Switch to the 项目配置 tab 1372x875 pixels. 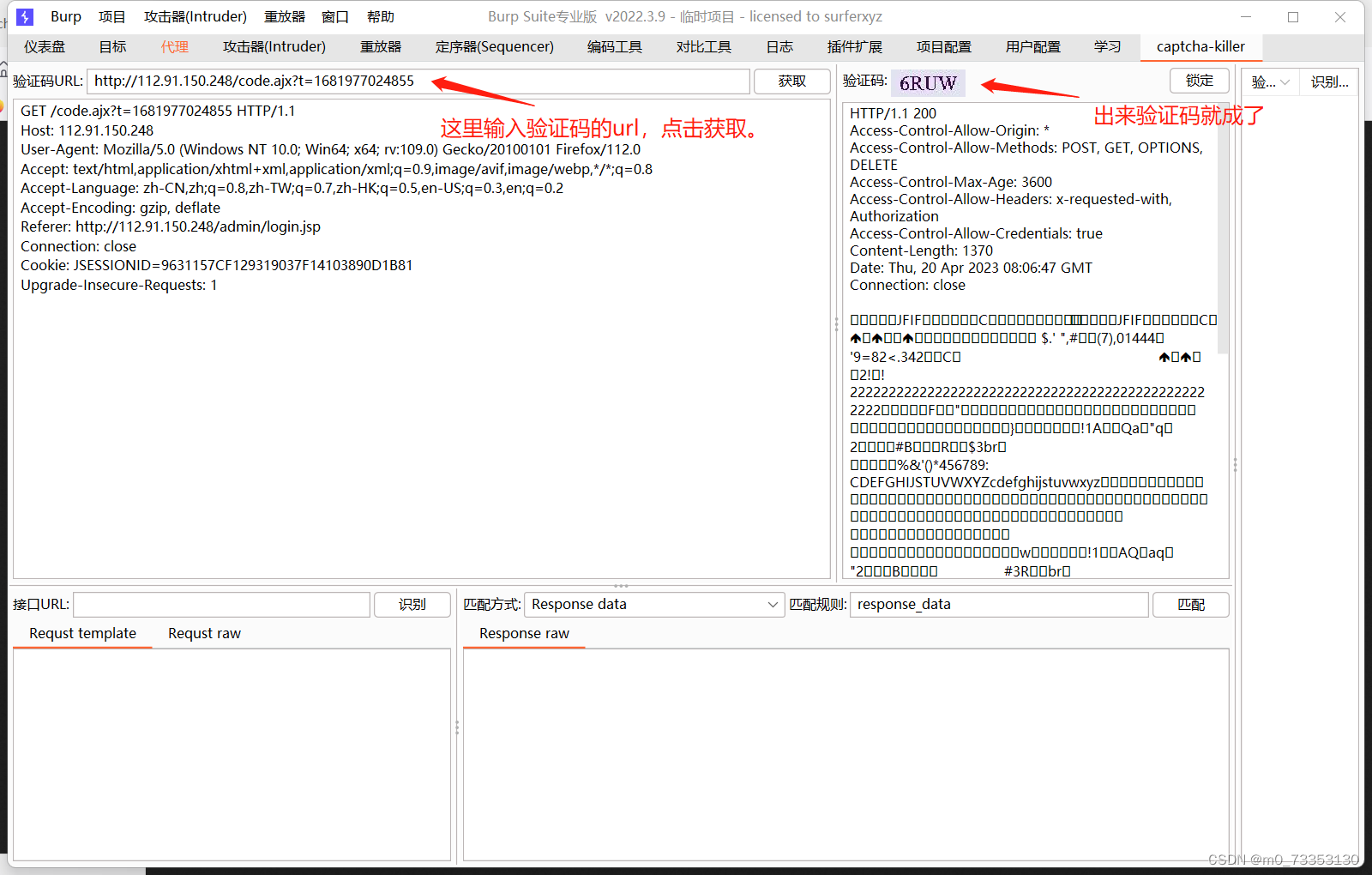point(944,46)
